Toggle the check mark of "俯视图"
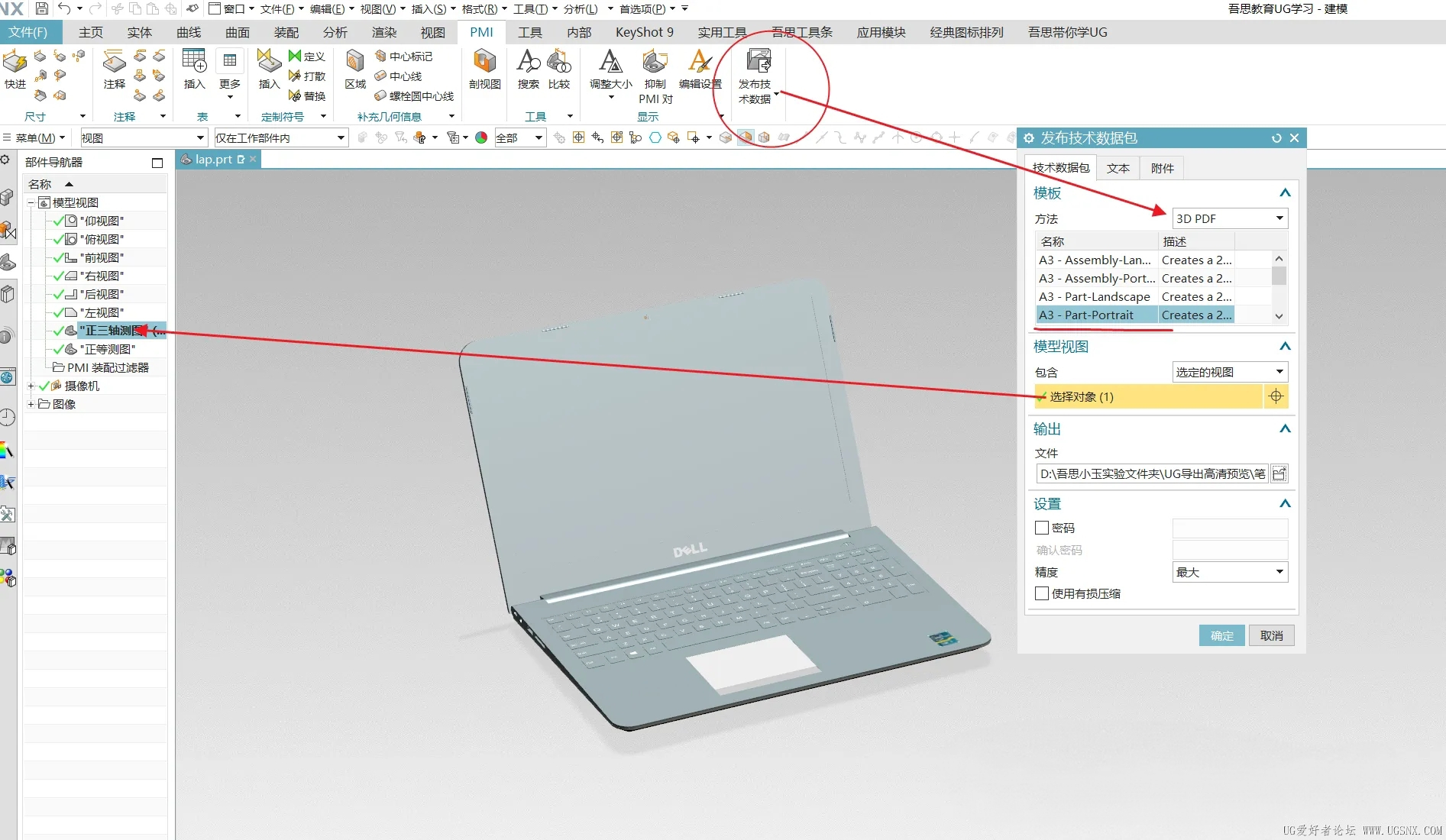Viewport: 1446px width, 840px height. [59, 239]
